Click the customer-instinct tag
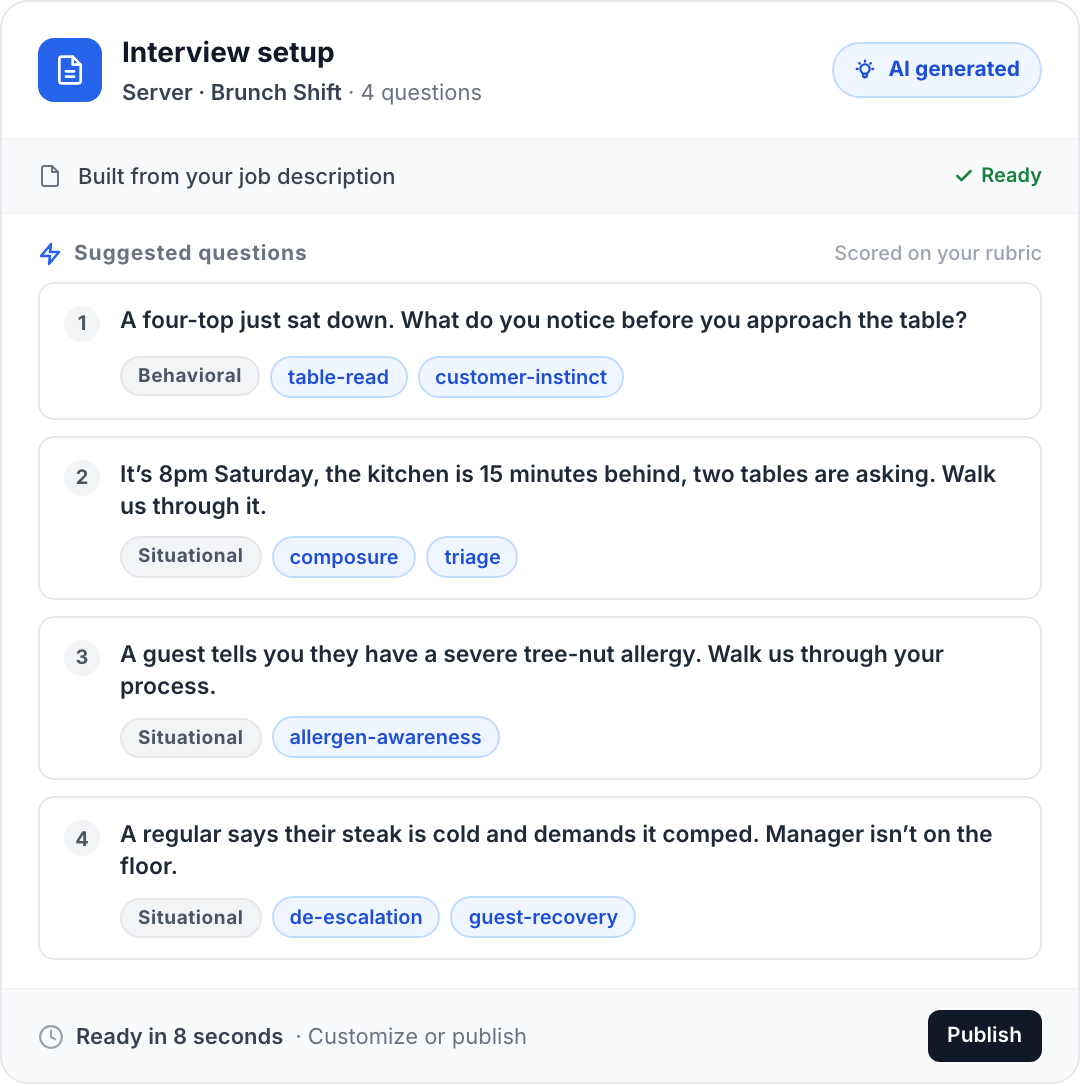 pos(520,377)
